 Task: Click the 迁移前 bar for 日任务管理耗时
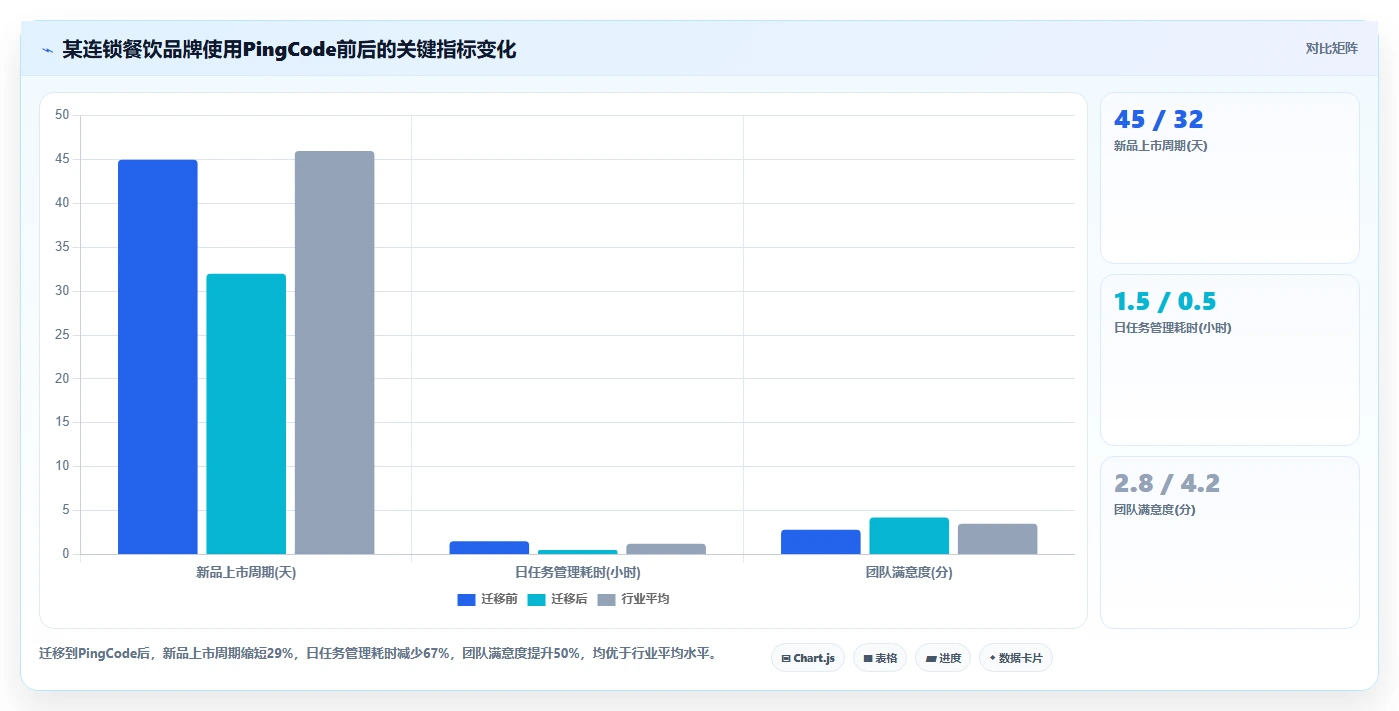(490, 548)
